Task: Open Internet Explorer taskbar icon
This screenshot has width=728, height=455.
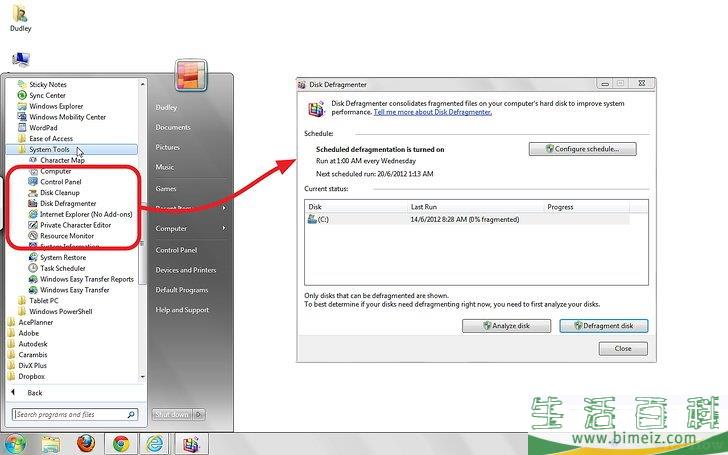Action: 155,444
